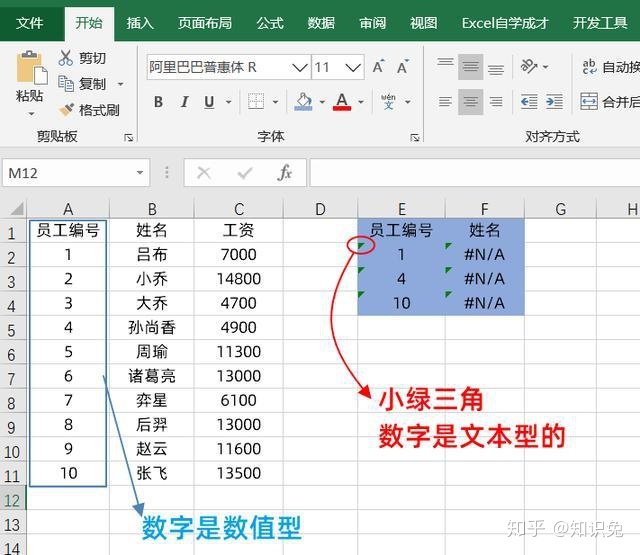The width and height of the screenshot is (640, 555).
Task: Toggle horizontal center align
Action: tap(471, 101)
